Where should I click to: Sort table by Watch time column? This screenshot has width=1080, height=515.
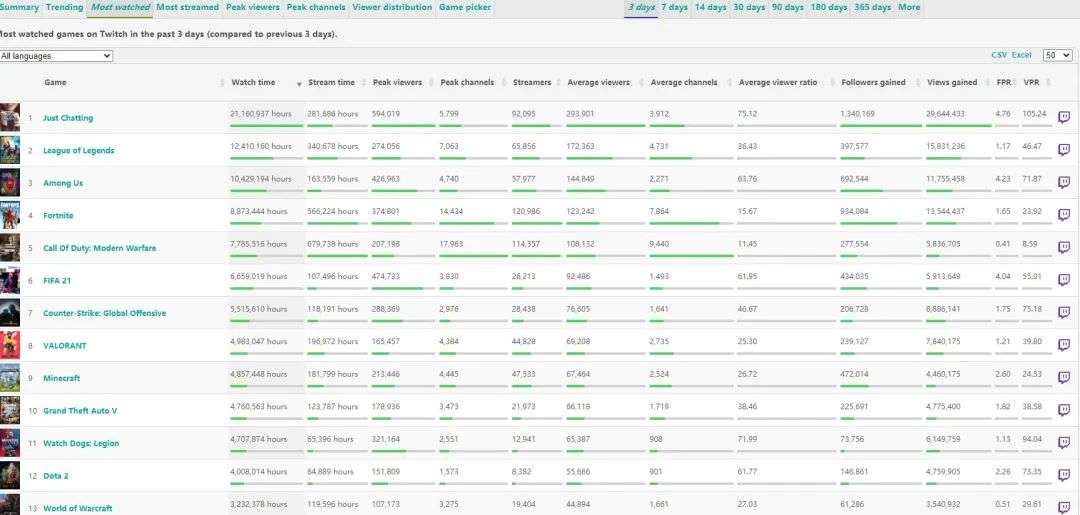pyautogui.click(x=253, y=83)
